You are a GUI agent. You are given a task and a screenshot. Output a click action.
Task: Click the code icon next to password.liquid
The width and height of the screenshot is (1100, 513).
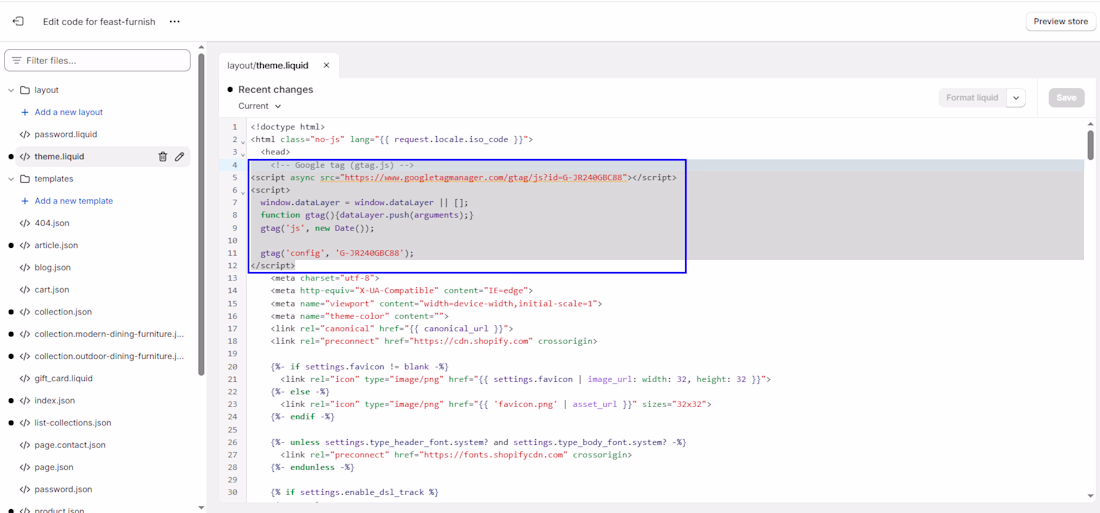[x=25, y=134]
